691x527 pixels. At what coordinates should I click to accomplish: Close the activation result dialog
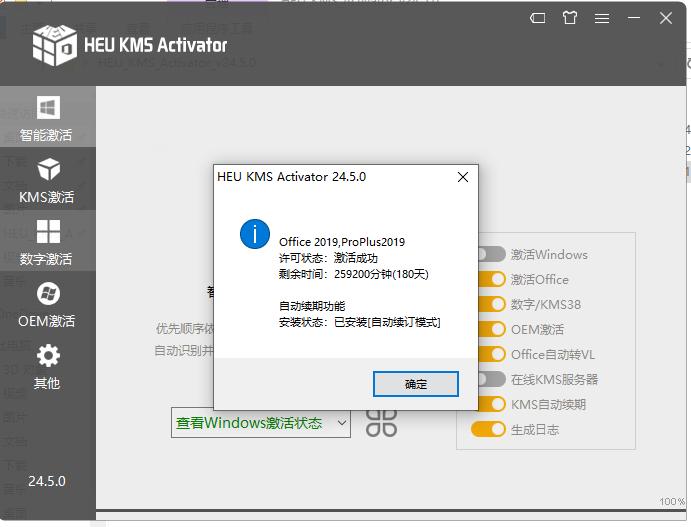[x=463, y=177]
